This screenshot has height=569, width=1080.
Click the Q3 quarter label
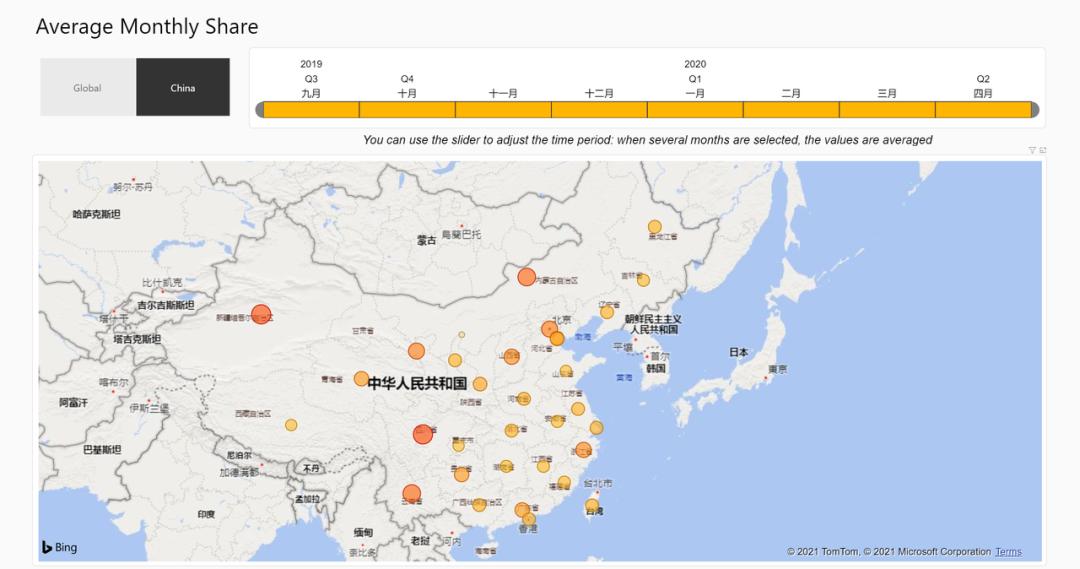[x=311, y=79]
